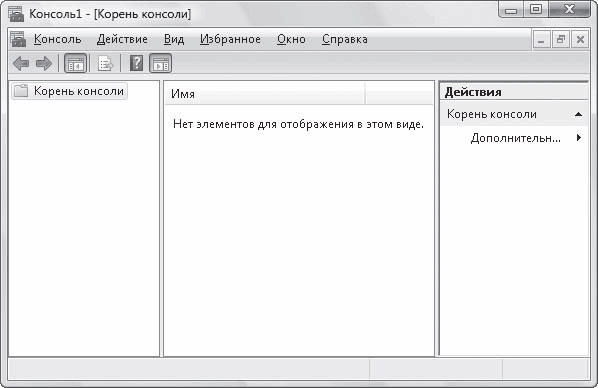Minimize the Консоль1 main window
This screenshot has width=598, height=388.
click(511, 10)
